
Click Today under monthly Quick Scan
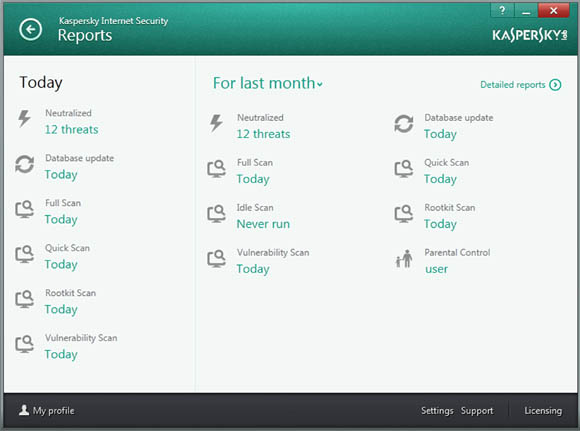pyautogui.click(x=440, y=179)
